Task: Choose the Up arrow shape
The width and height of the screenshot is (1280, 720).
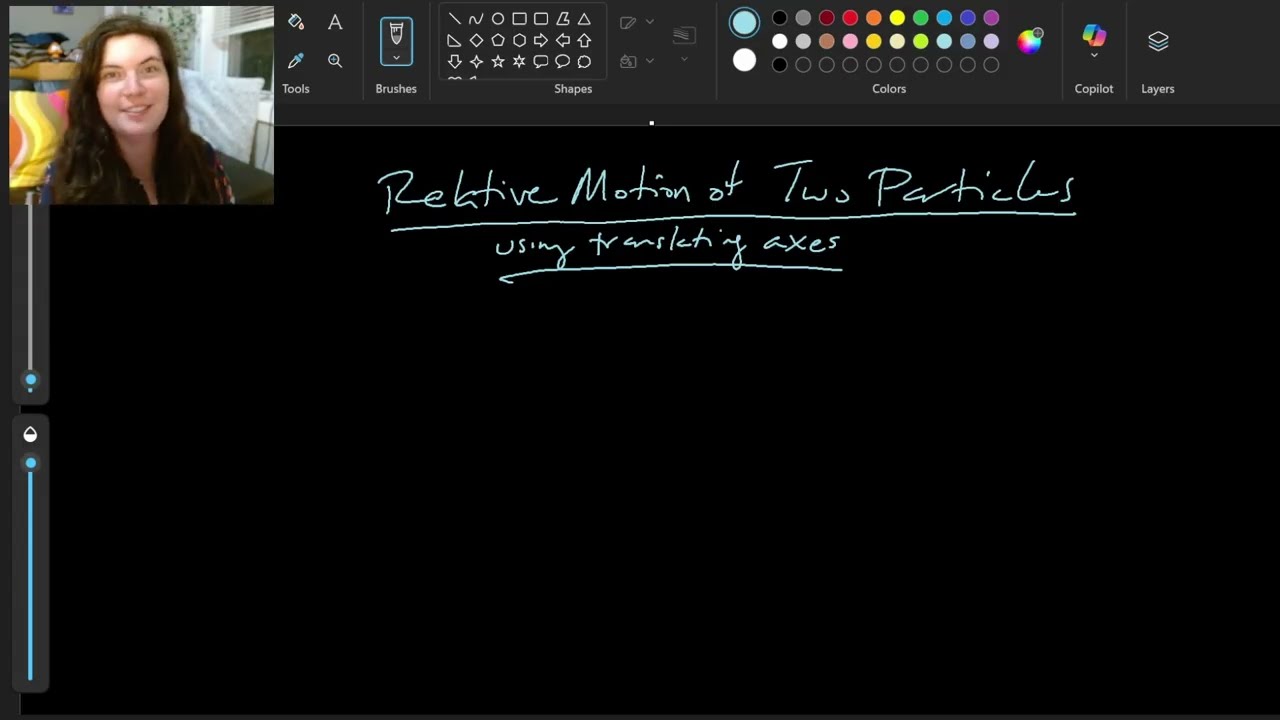Action: [x=584, y=40]
